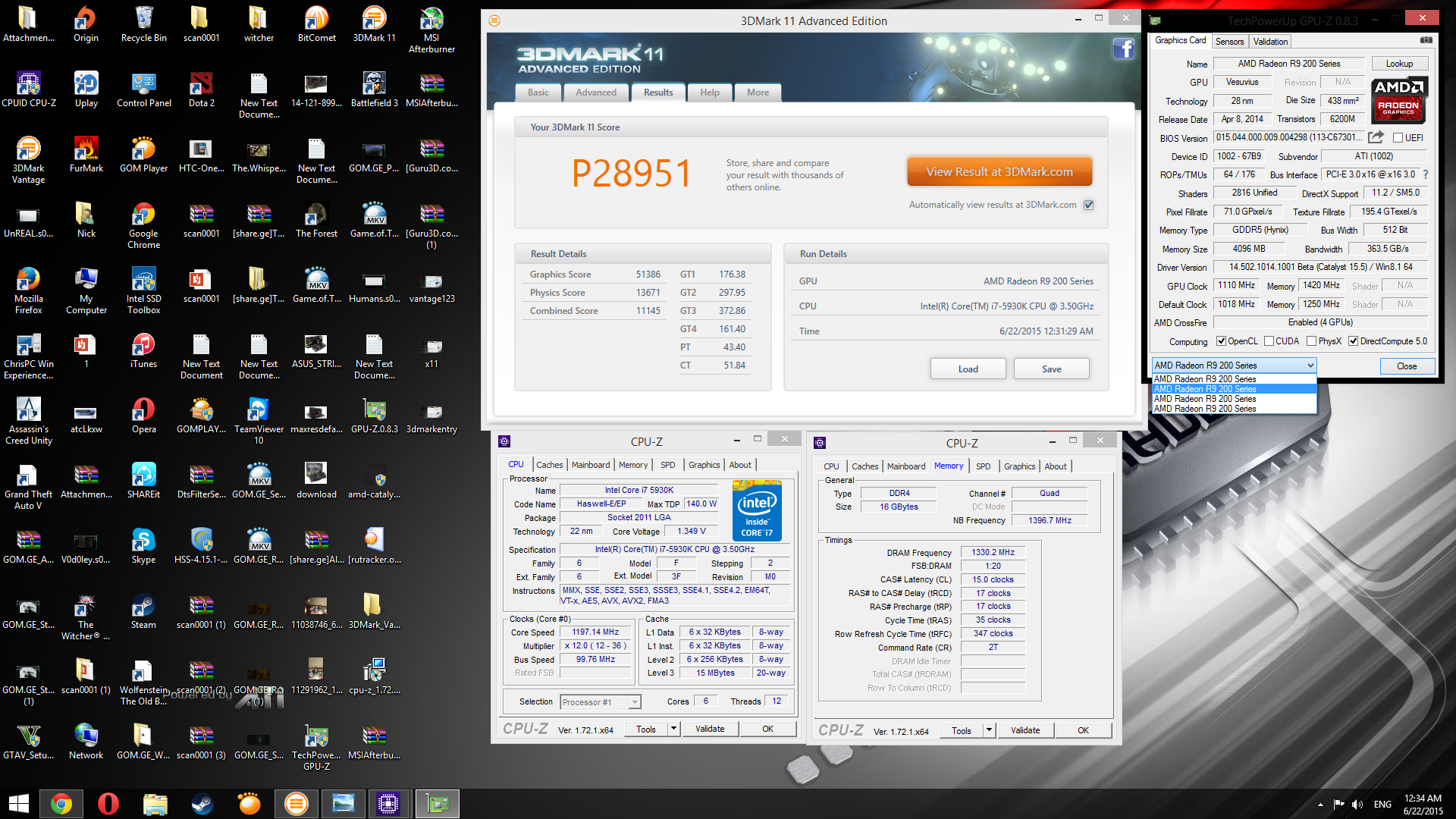Expand the Tools dropdown arrow in CPU-Z
This screenshot has width=1456, height=819.
coord(673,729)
